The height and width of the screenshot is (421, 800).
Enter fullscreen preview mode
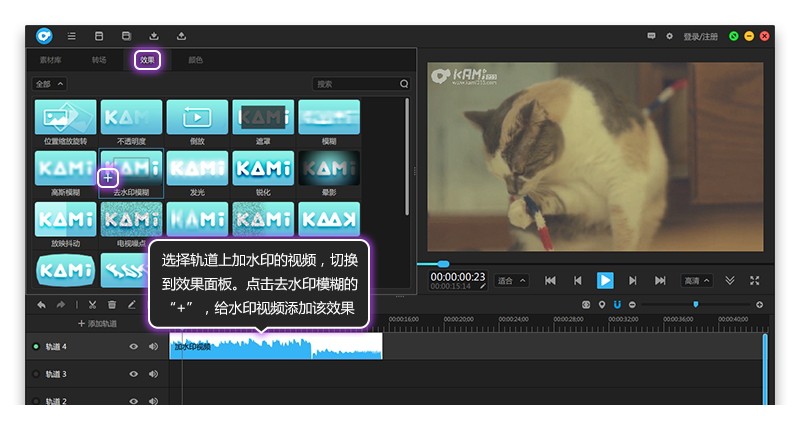point(755,281)
